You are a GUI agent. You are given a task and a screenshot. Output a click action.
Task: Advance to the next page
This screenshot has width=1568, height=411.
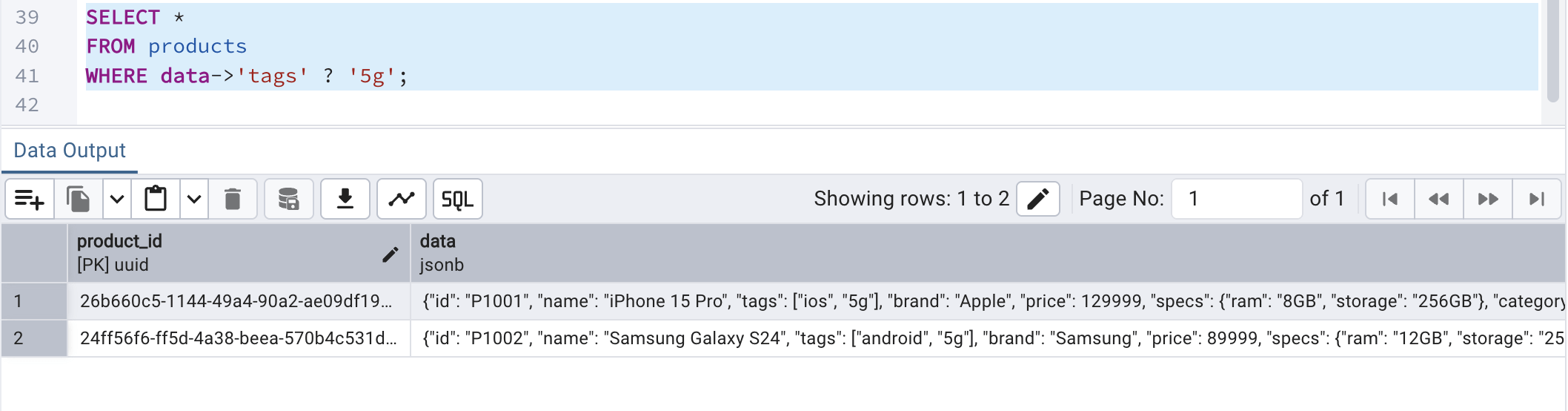[x=1488, y=199]
